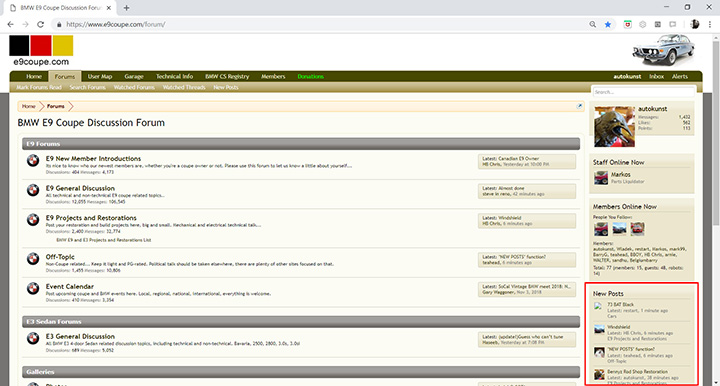Click the E9 Forums category header
This screenshot has height=386, width=720.
coord(301,144)
